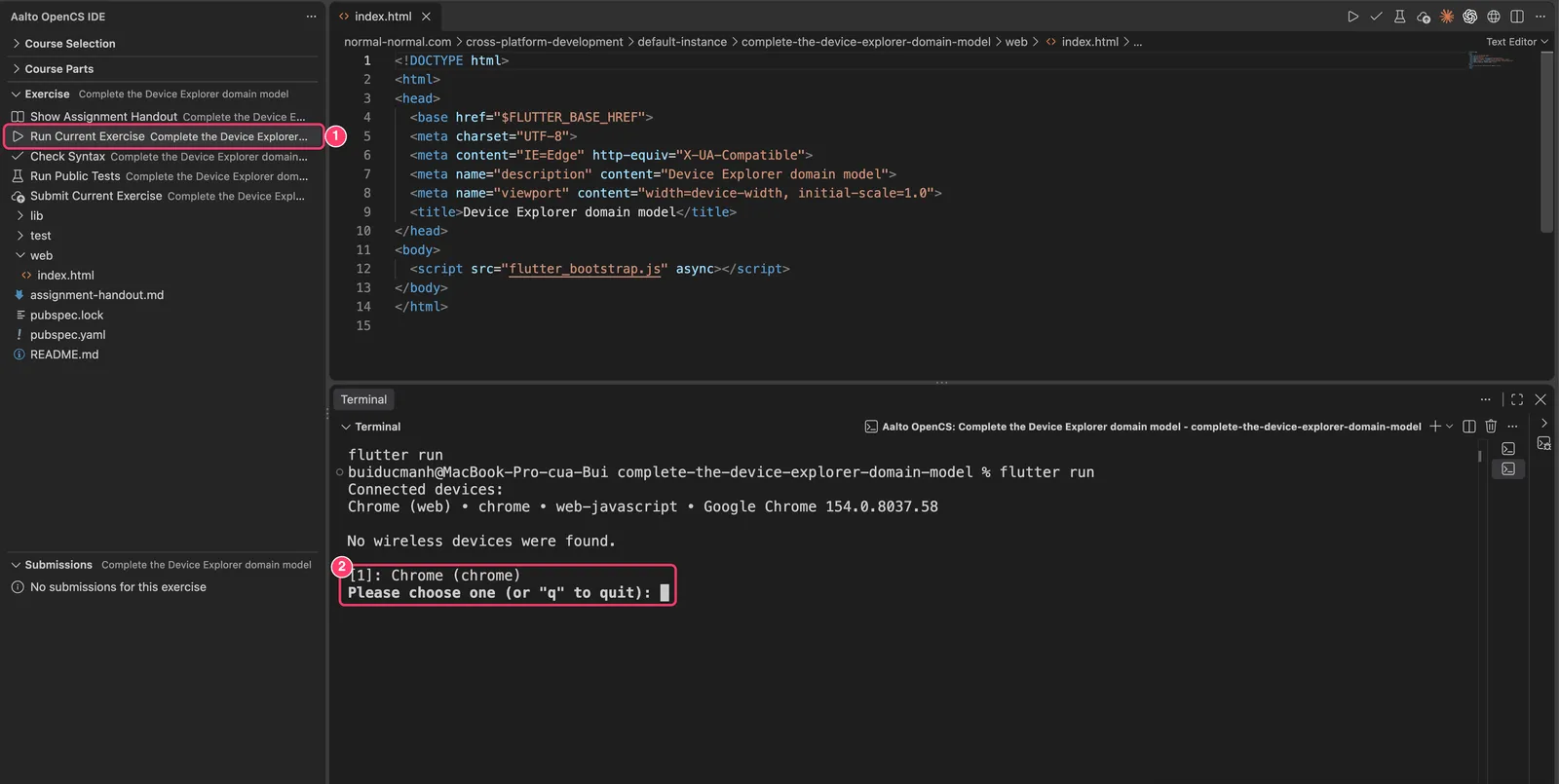Switch to the index.html editor tab
1559x784 pixels.
385,17
